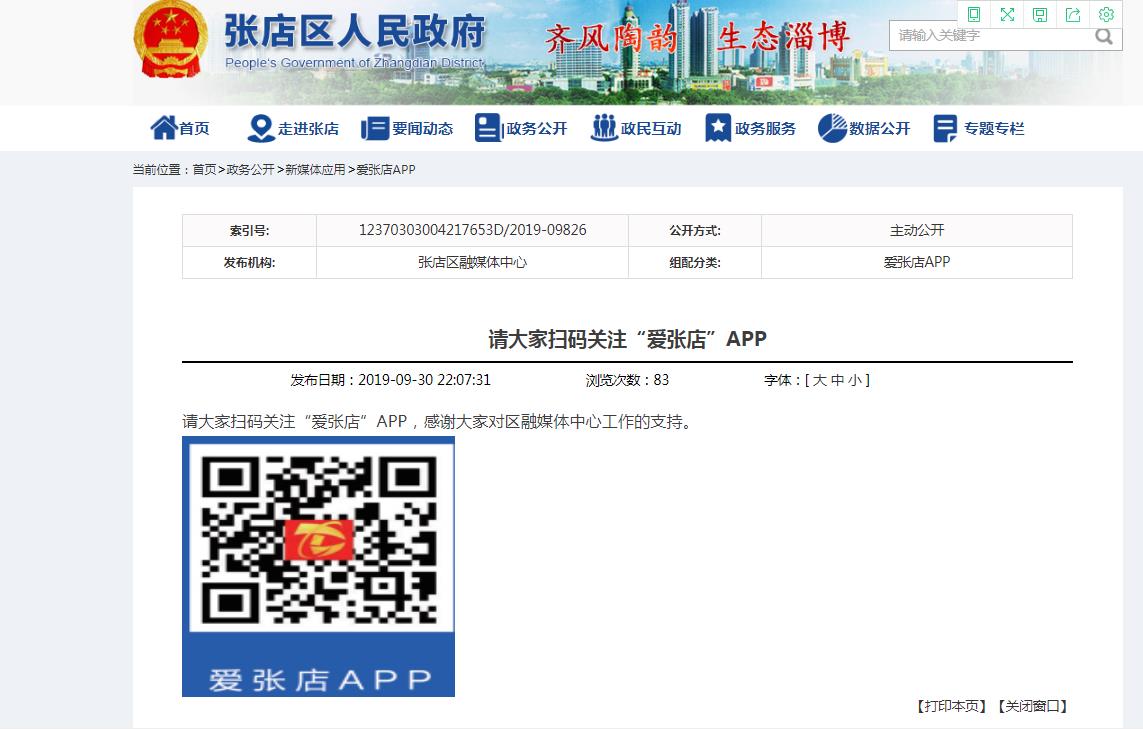Click the share arrow icon in toolbar

point(1073,14)
